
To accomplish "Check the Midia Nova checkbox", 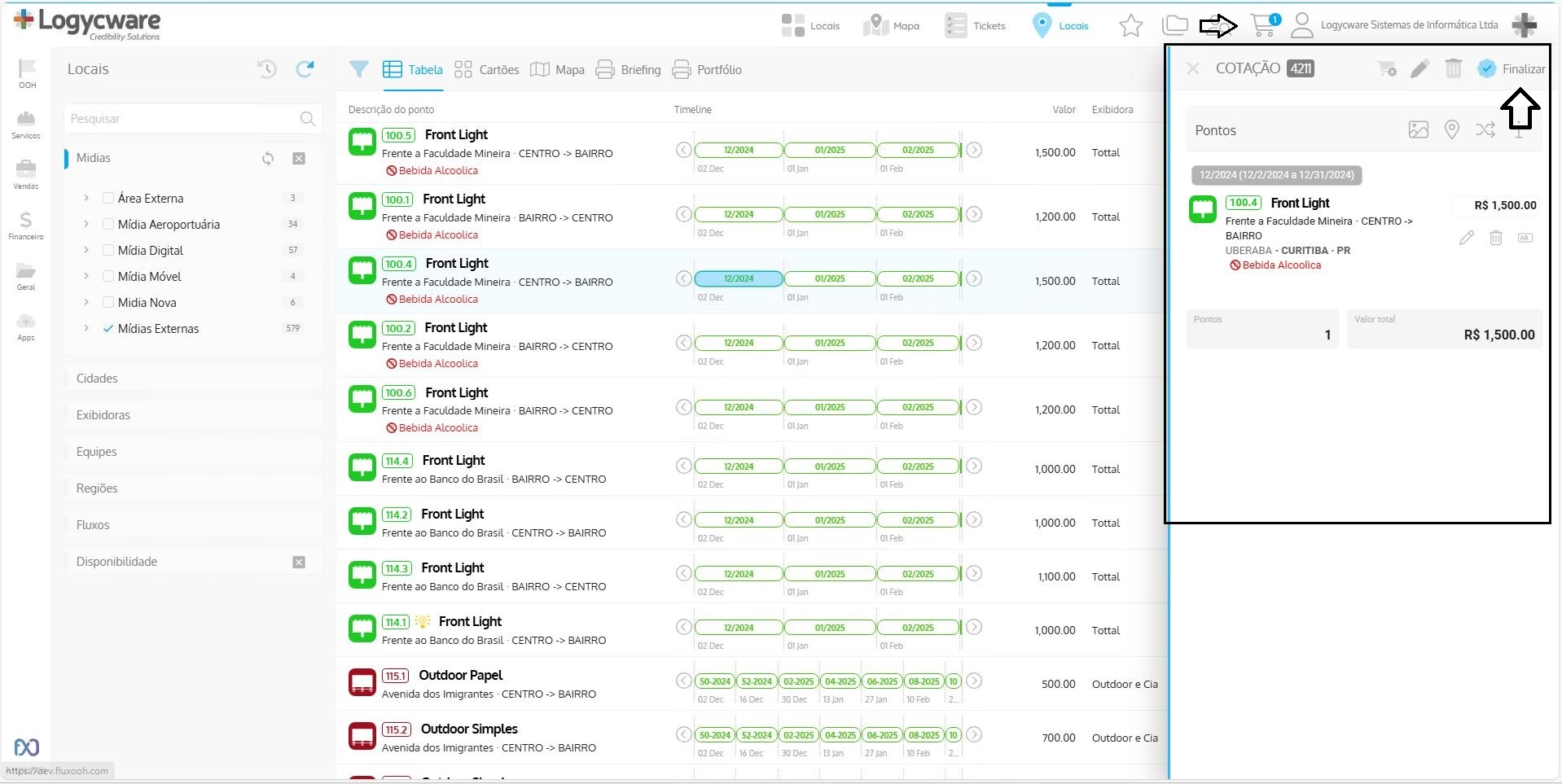I will click(x=107, y=302).
